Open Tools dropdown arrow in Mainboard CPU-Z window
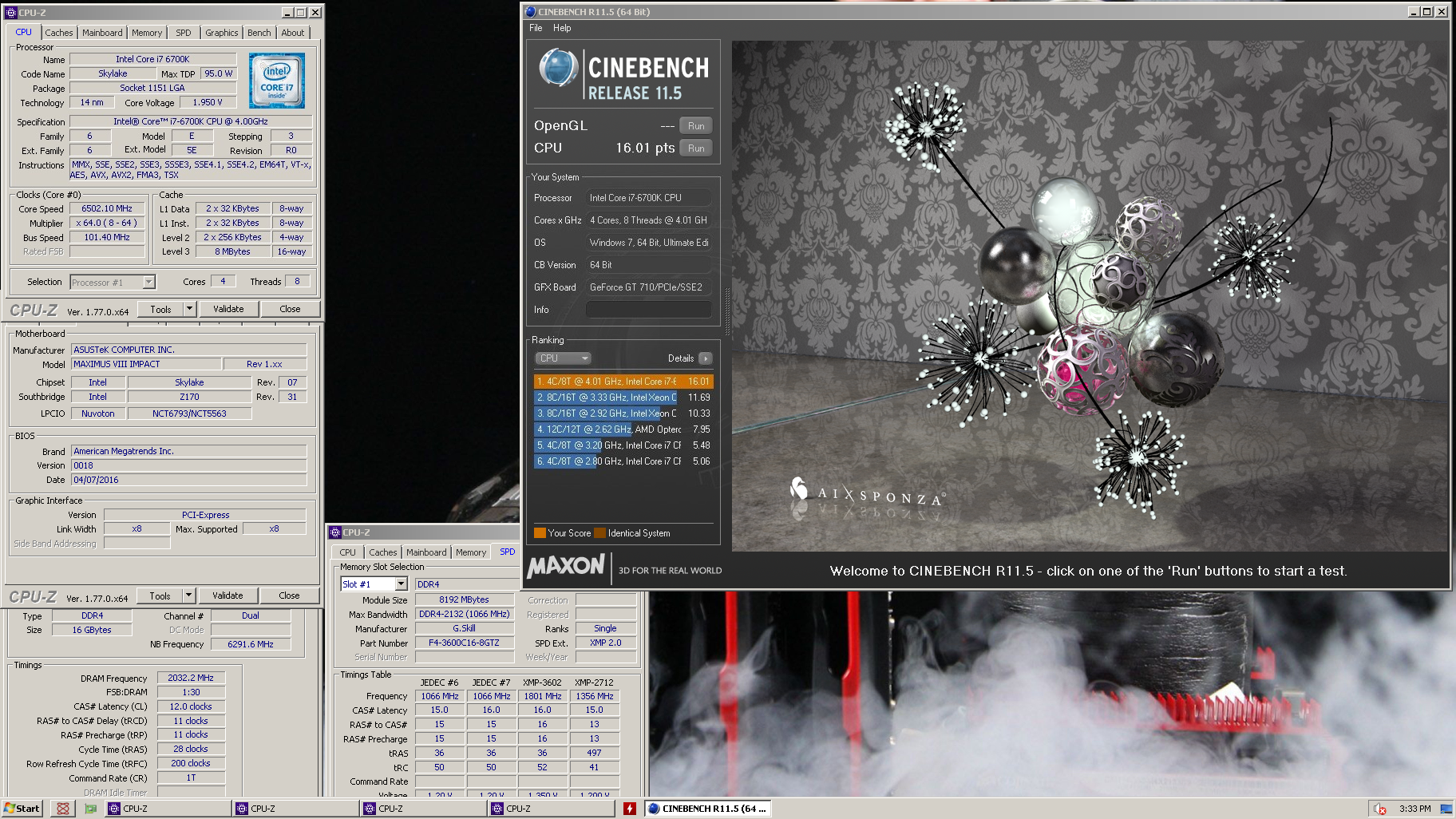 coord(188,595)
